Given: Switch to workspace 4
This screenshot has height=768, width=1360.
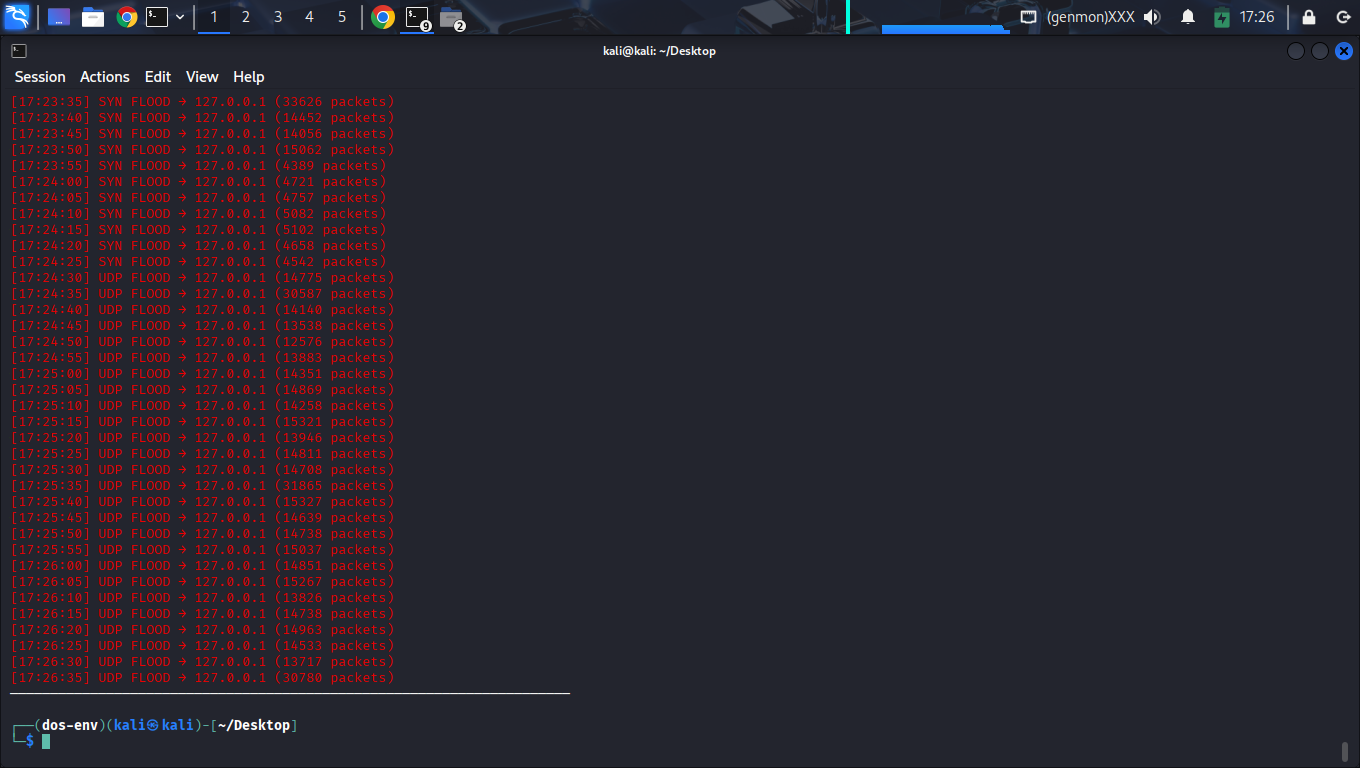Looking at the screenshot, I should pyautogui.click(x=309, y=17).
